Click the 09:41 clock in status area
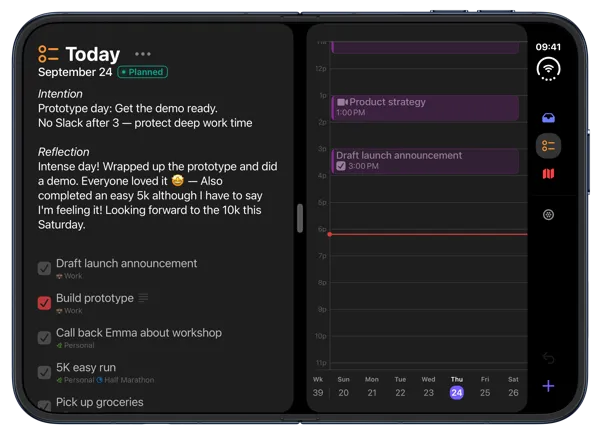This screenshot has height=436, width=600. [x=548, y=47]
